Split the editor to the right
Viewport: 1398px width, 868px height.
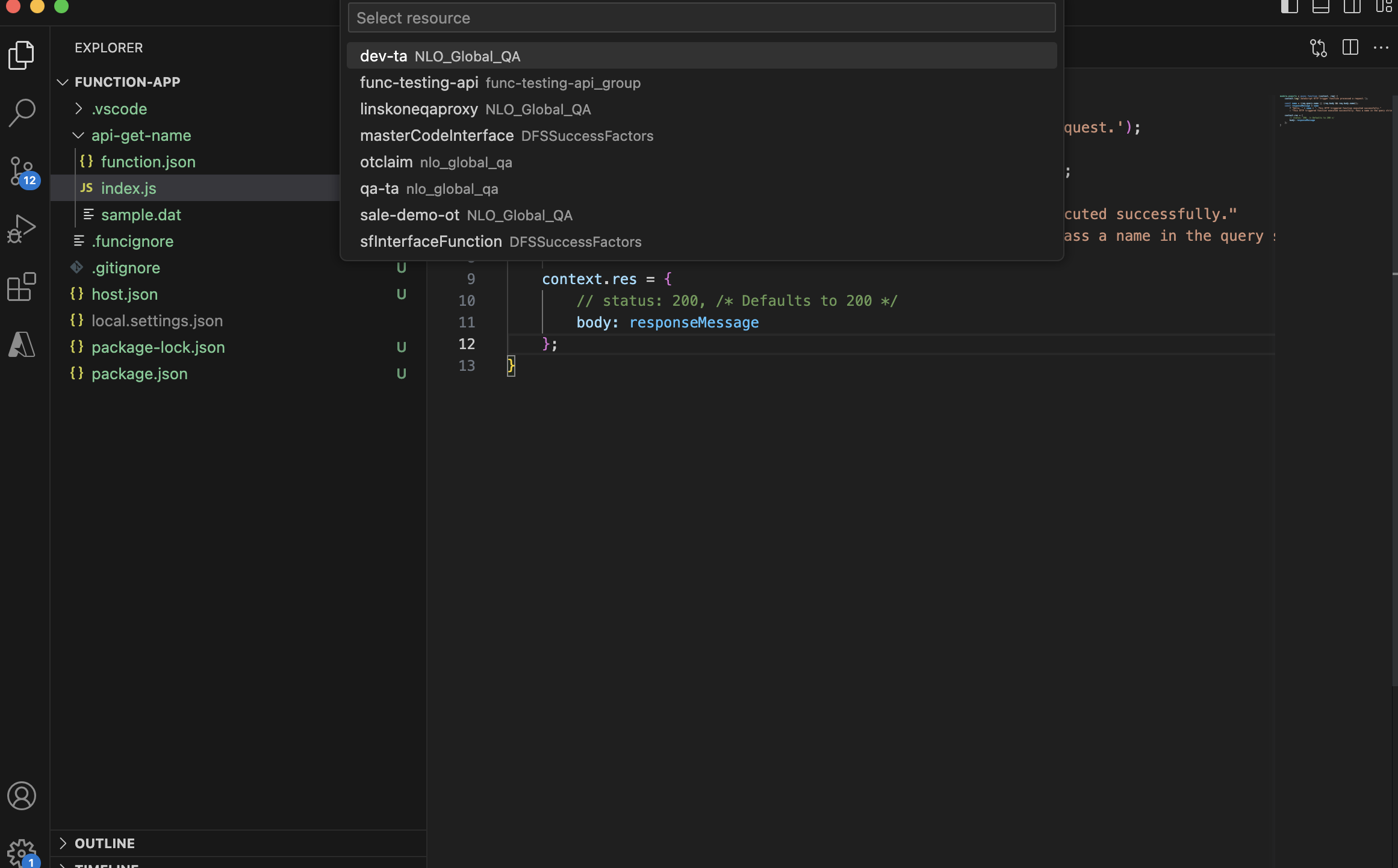[x=1350, y=48]
